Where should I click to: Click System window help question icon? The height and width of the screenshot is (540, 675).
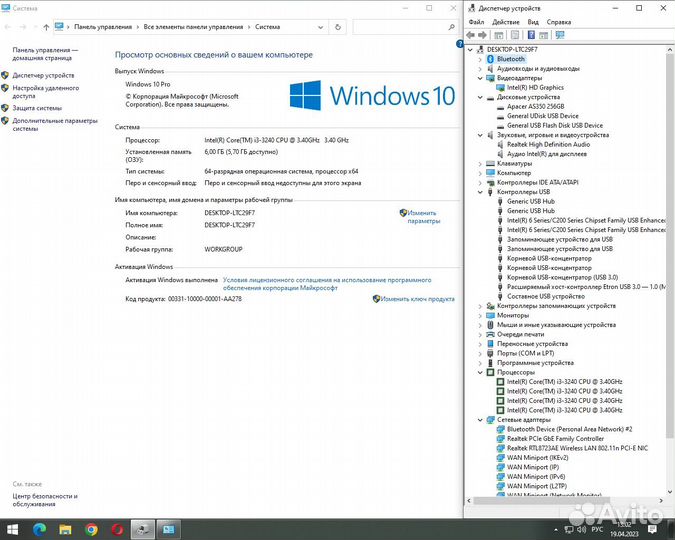click(x=459, y=44)
